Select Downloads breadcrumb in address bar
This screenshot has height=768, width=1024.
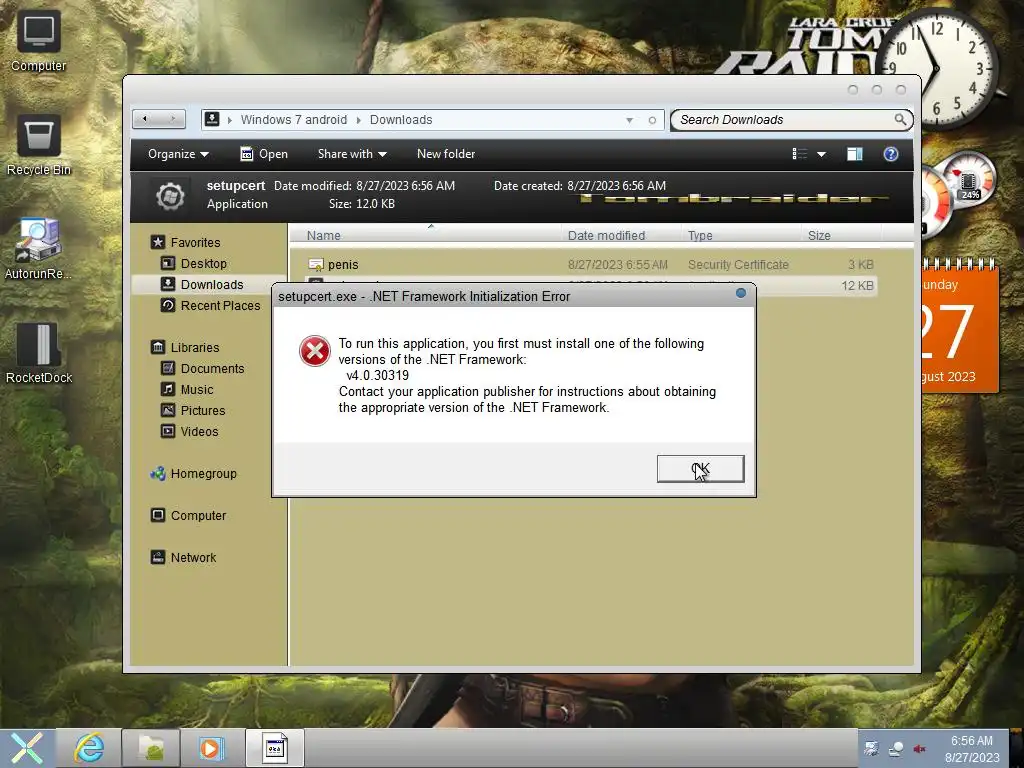(401, 120)
